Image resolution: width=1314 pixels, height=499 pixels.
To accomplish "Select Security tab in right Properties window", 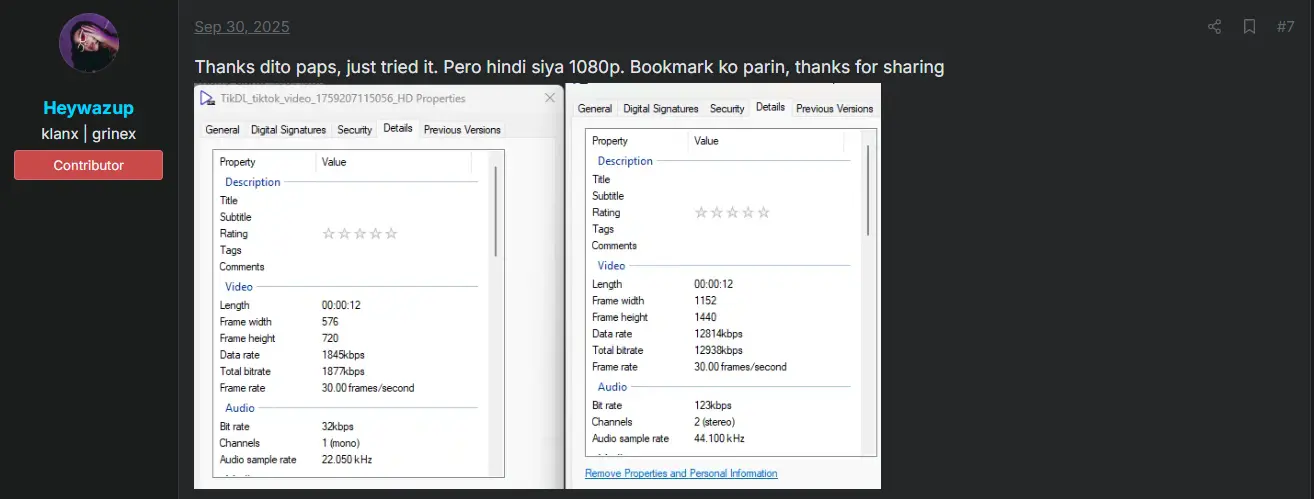I will pos(727,108).
